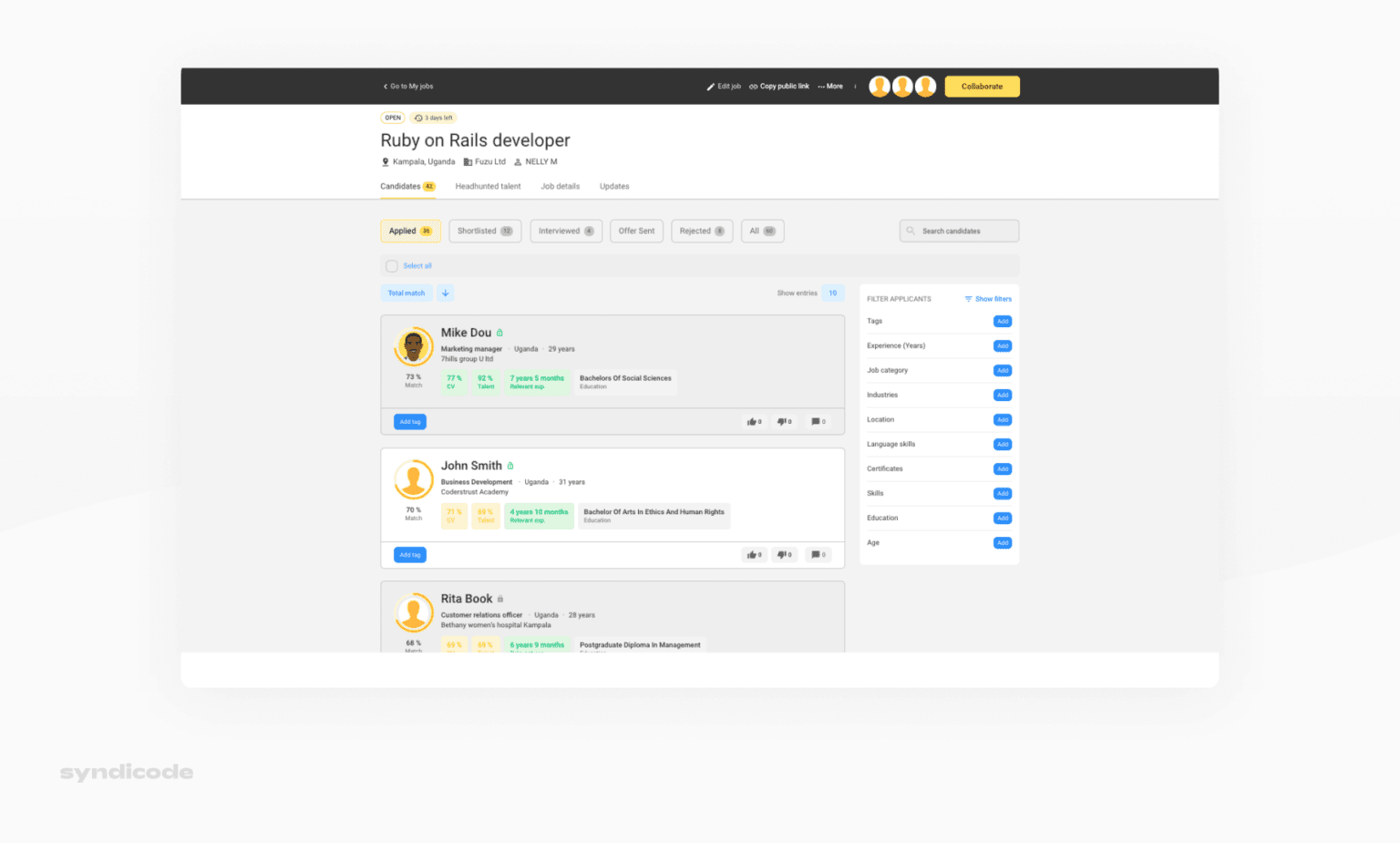Toggle the Applied filter pill
Screen dimensions: 1400x843
(x=410, y=231)
